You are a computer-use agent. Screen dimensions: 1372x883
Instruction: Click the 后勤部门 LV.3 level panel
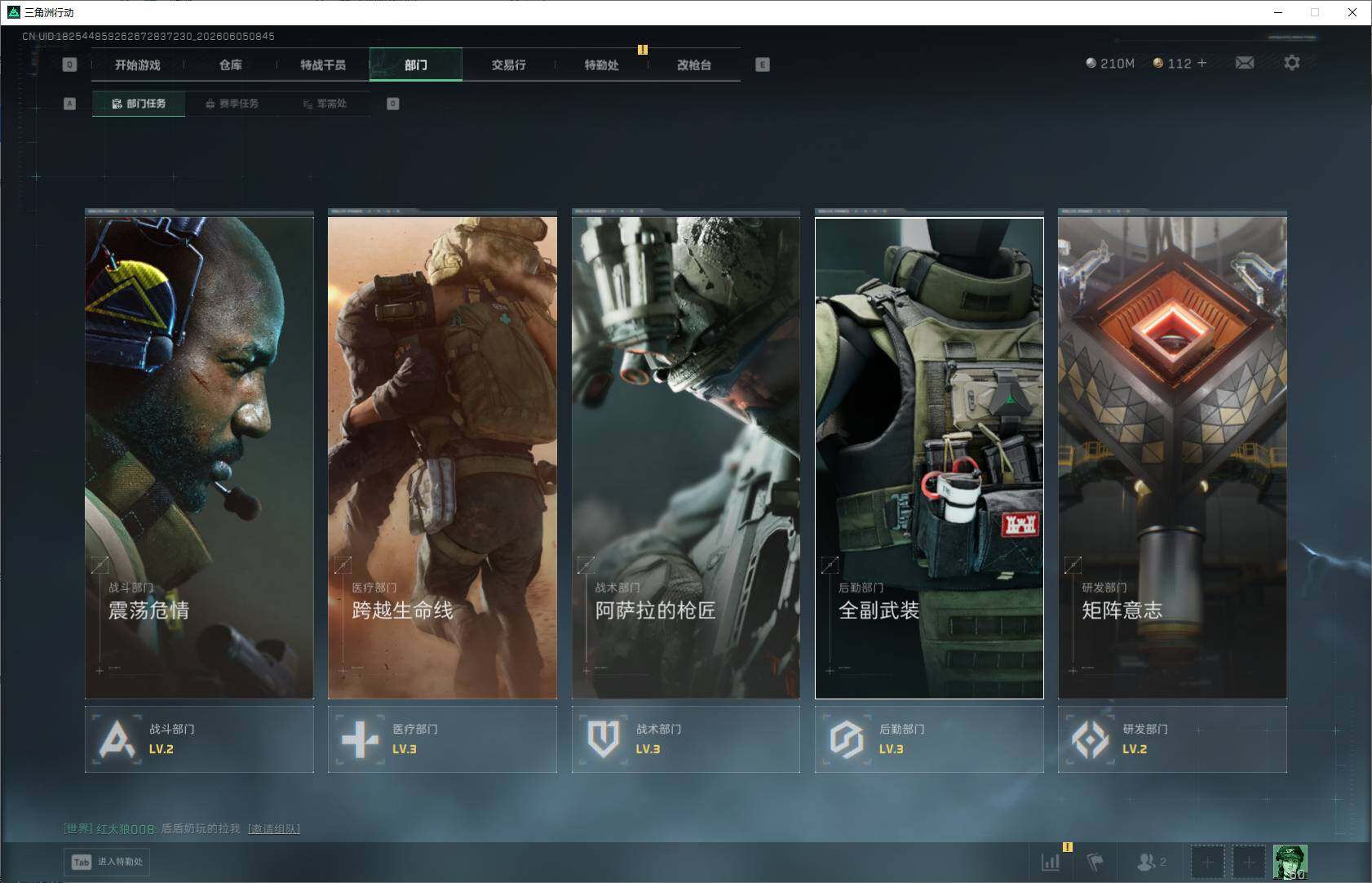click(x=929, y=739)
